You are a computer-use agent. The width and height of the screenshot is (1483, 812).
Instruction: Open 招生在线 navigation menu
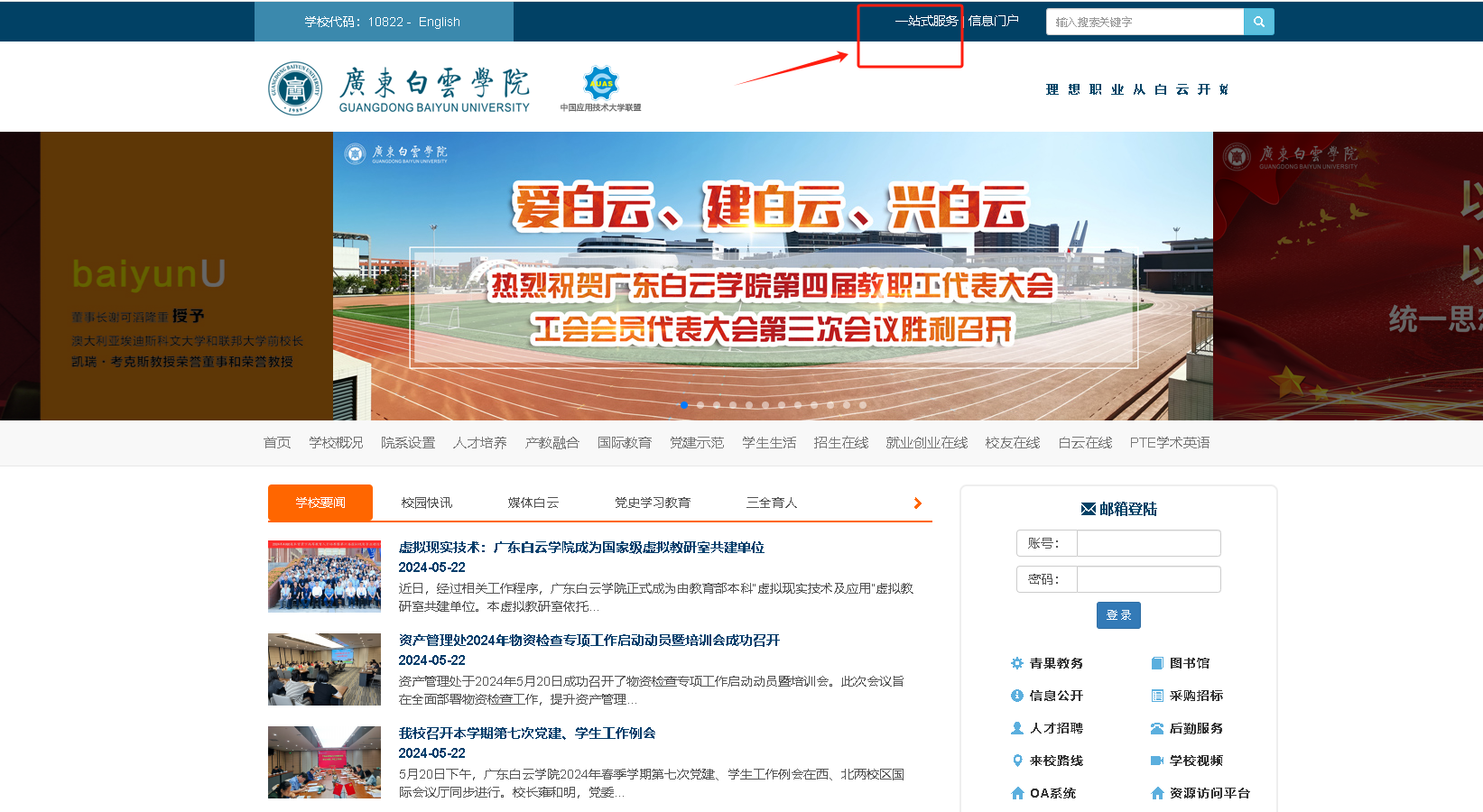(x=840, y=443)
